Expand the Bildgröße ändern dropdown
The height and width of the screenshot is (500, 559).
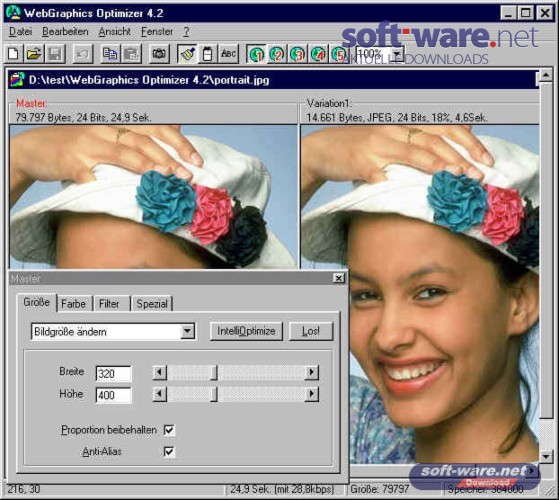coord(187,331)
